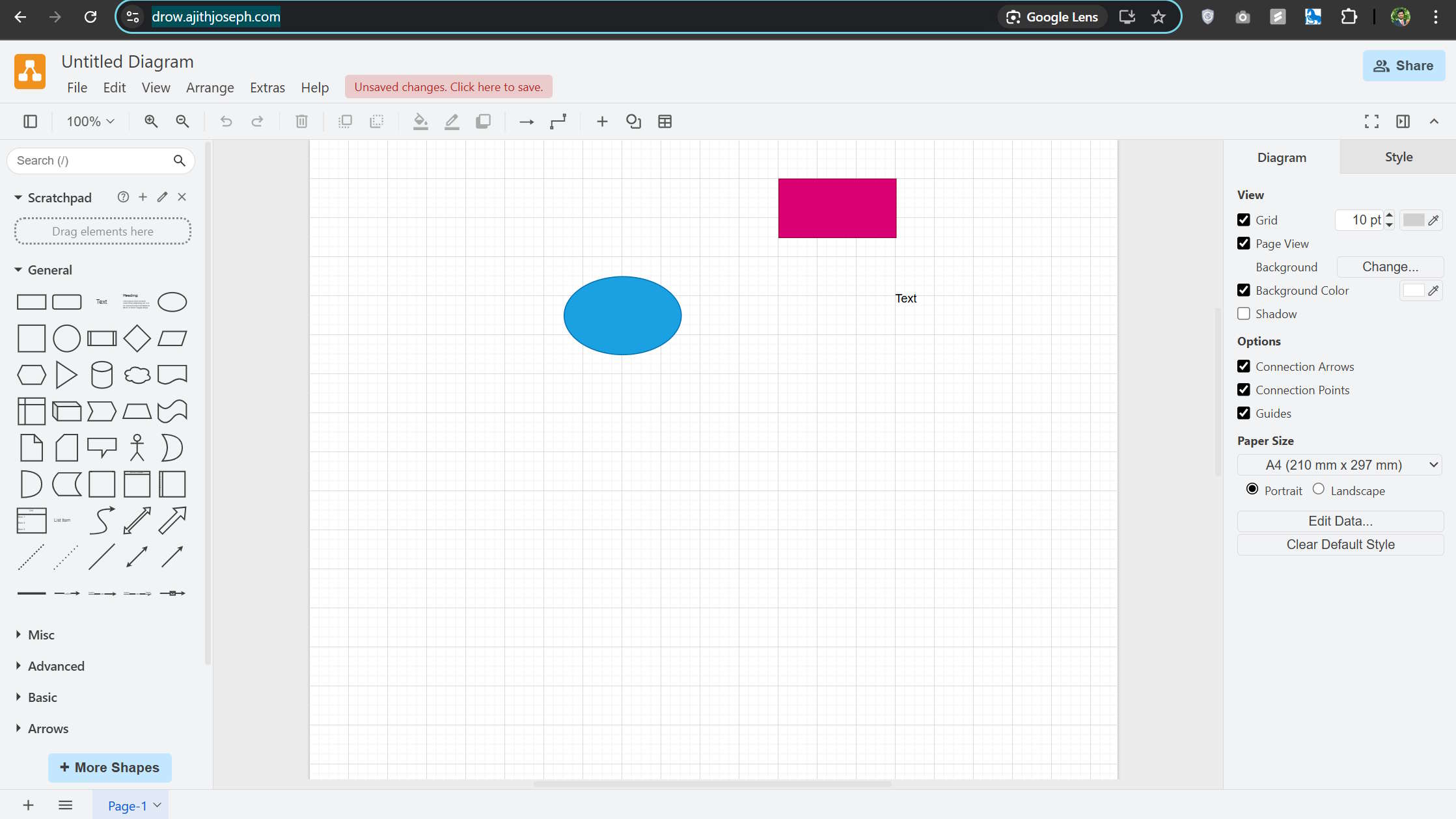Click the Background Color swatch
The width and height of the screenshot is (1456, 819).
1413,291
